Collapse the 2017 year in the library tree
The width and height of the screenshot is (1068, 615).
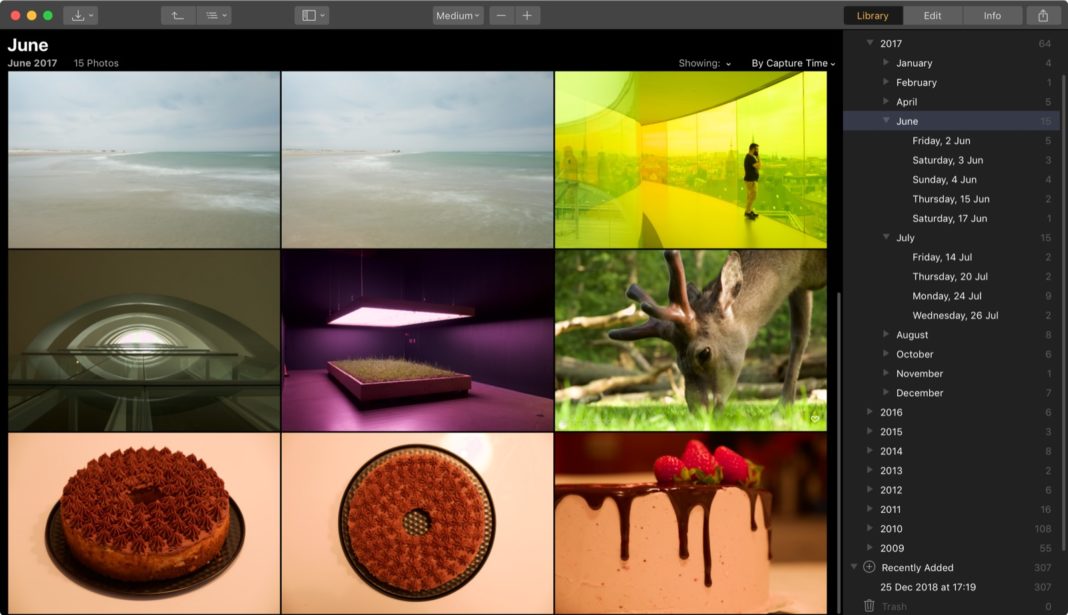[x=869, y=44]
